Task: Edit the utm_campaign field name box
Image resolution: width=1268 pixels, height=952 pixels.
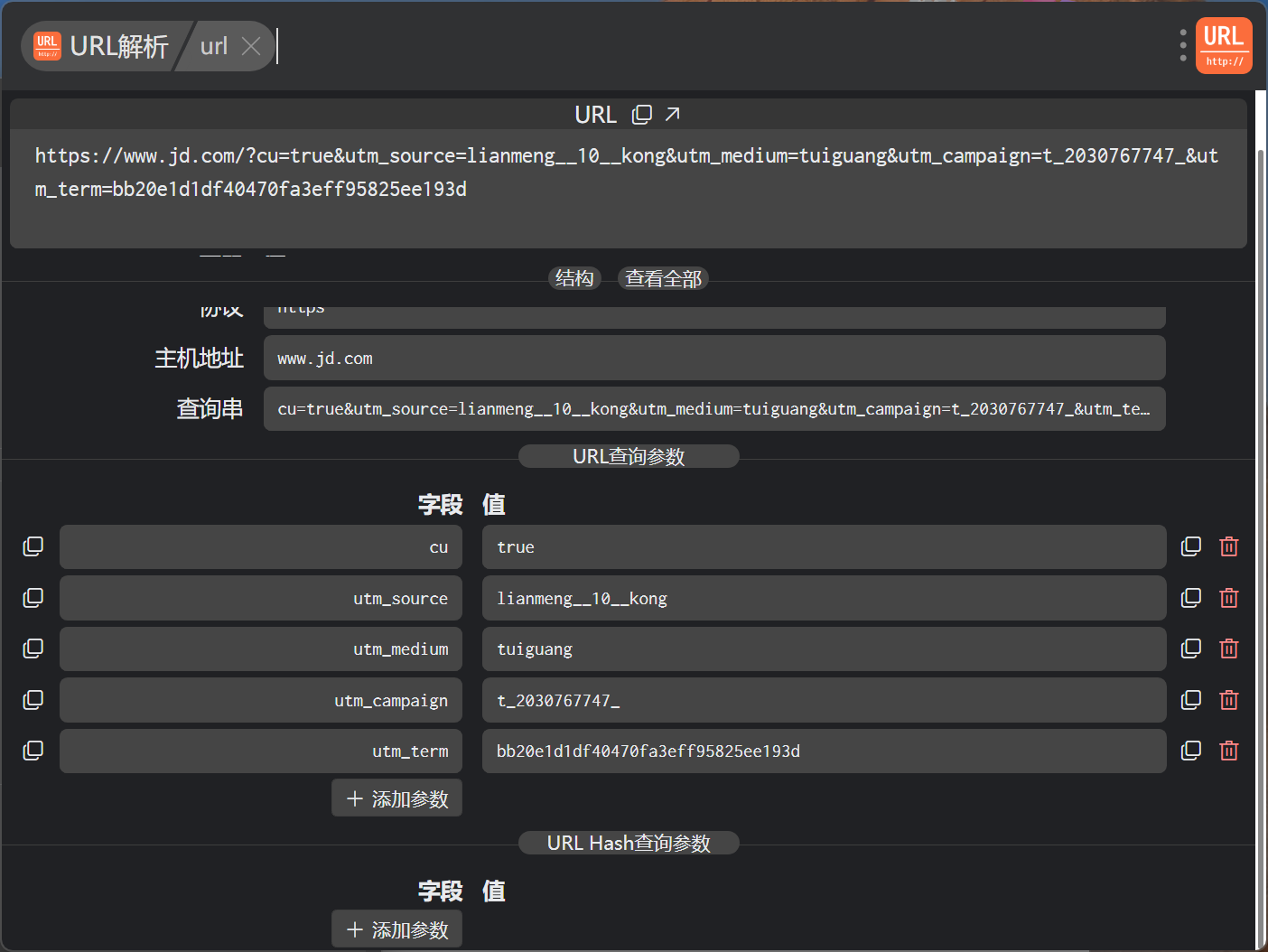Action: [261, 700]
